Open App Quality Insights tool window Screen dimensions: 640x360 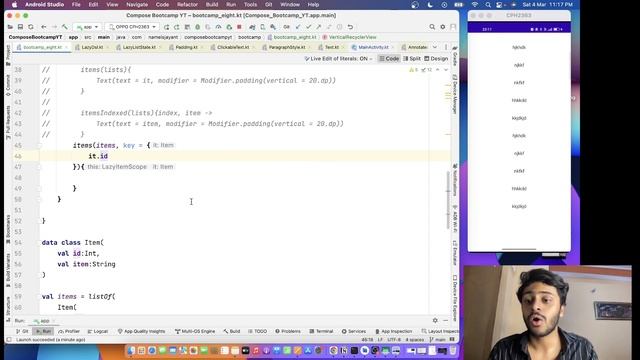pos(141,331)
